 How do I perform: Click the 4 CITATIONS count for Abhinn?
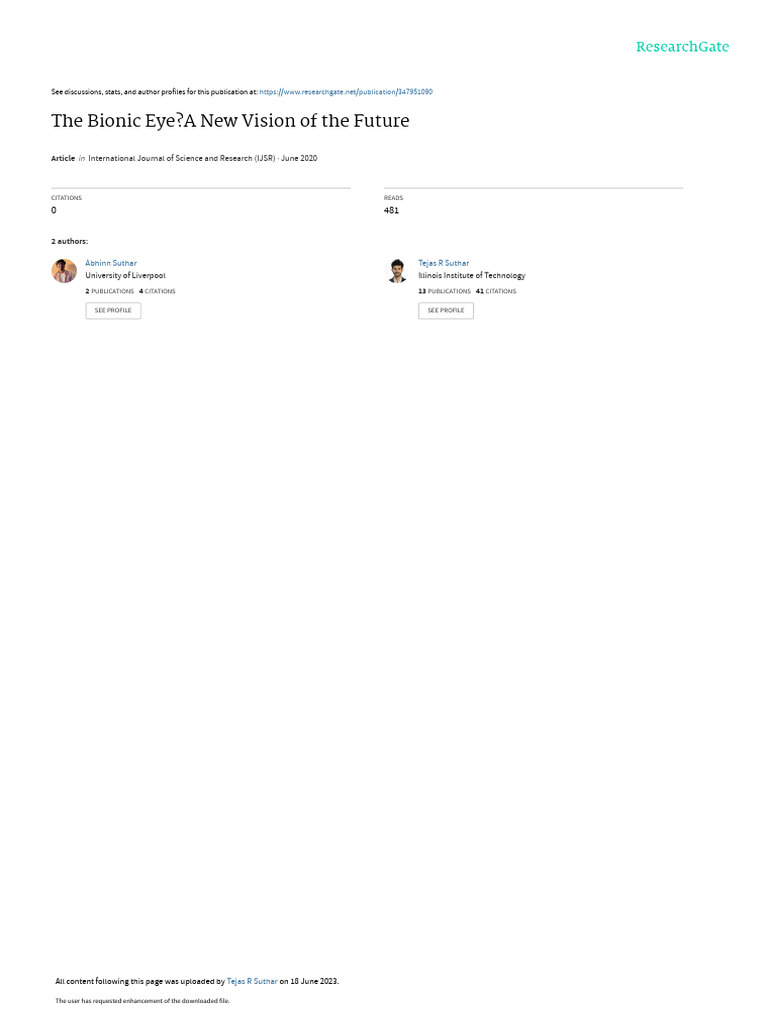tap(157, 291)
